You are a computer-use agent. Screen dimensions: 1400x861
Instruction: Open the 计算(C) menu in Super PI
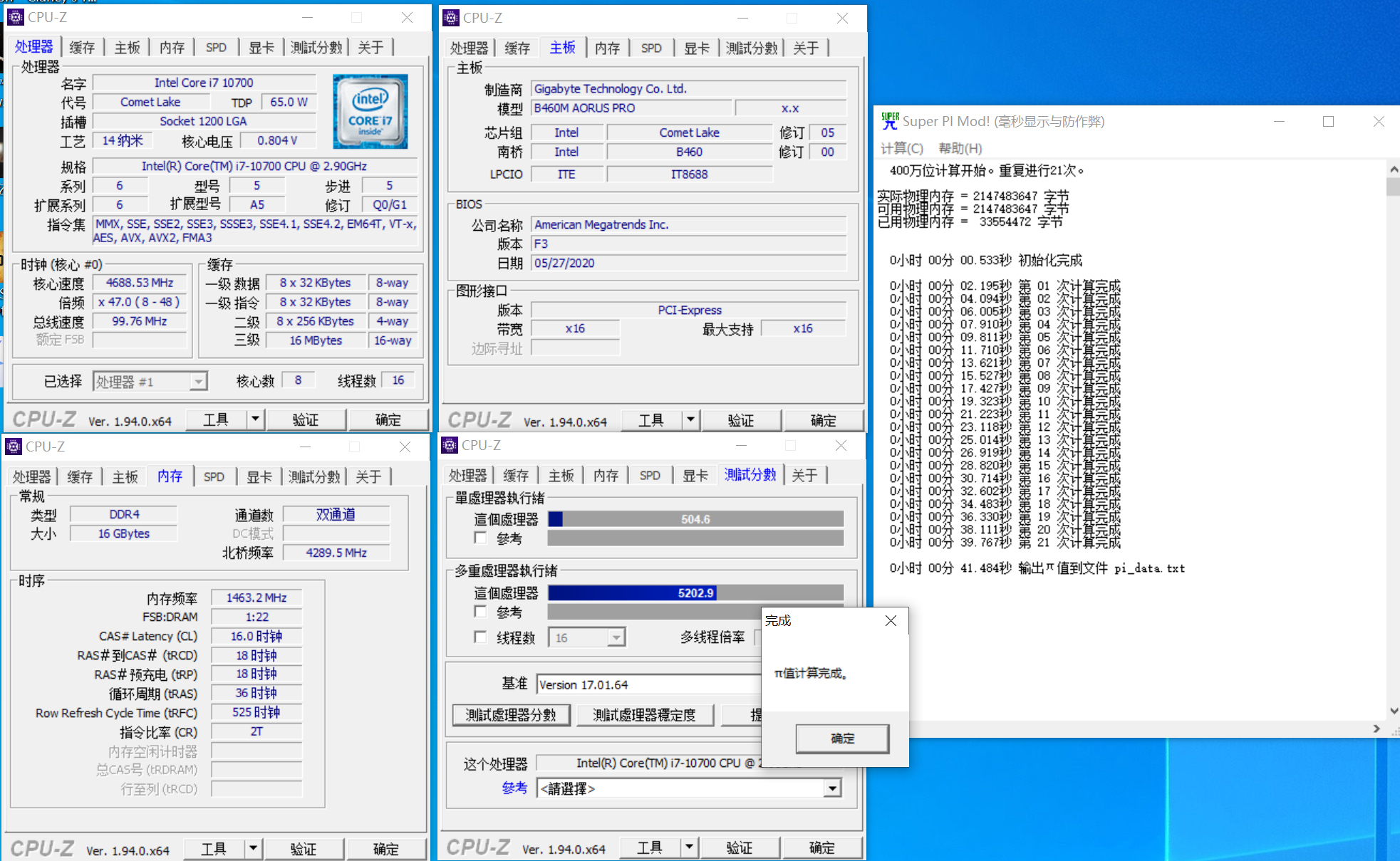(x=902, y=148)
